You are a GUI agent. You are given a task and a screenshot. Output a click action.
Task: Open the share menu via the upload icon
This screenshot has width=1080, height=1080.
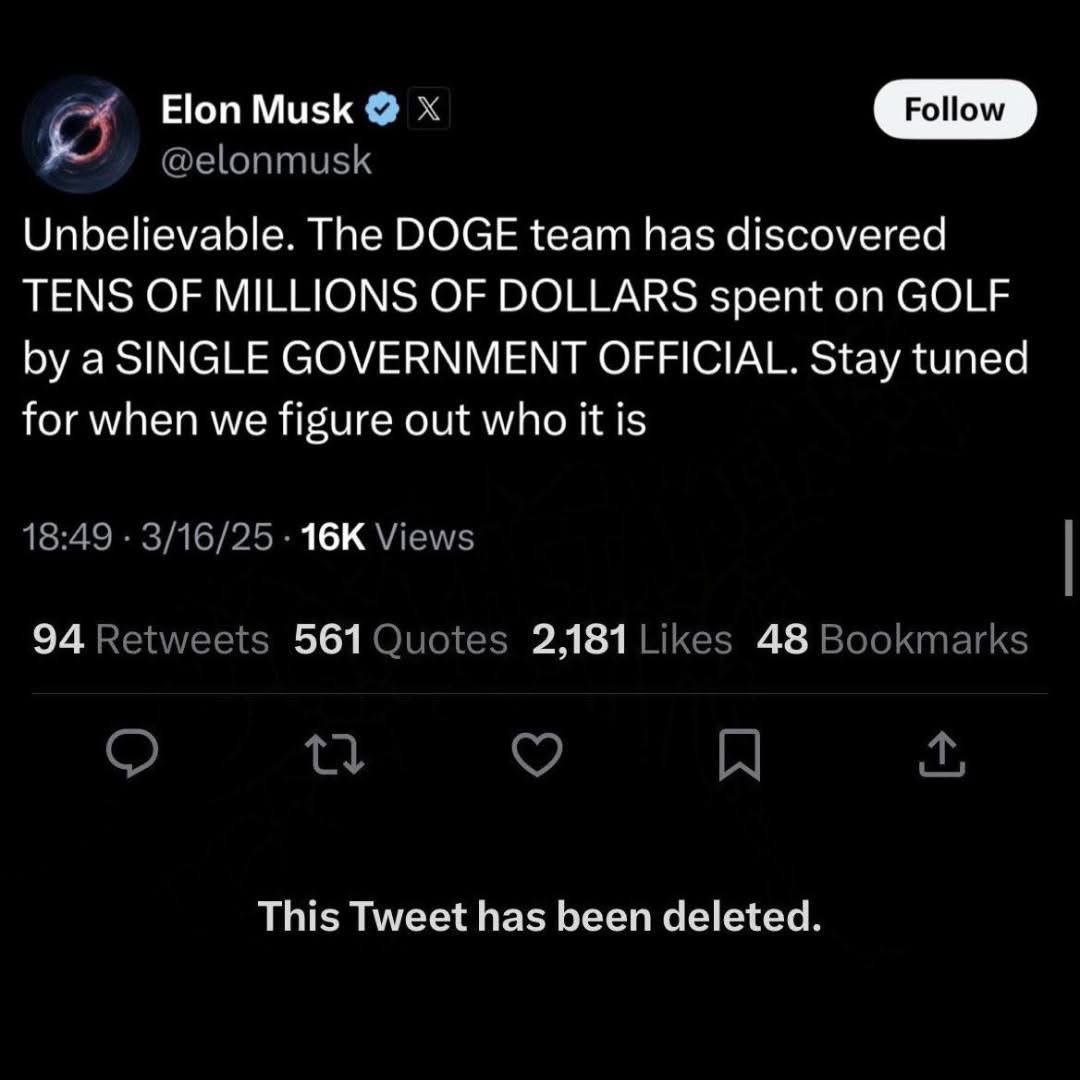pos(942,755)
